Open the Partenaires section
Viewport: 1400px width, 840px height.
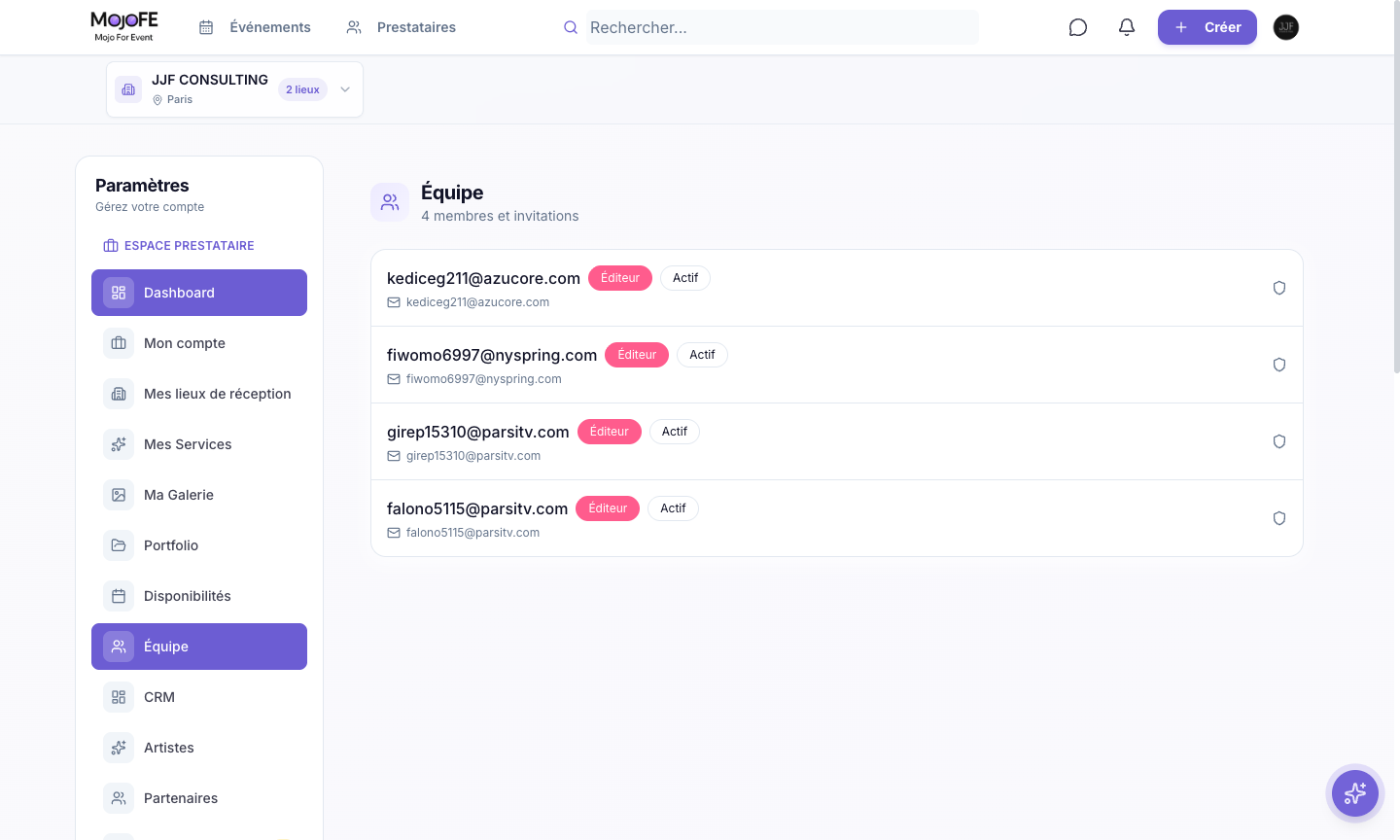(x=199, y=798)
